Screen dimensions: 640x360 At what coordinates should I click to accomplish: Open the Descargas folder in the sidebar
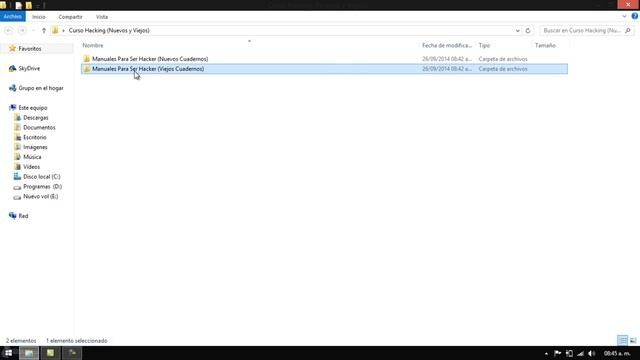point(36,118)
